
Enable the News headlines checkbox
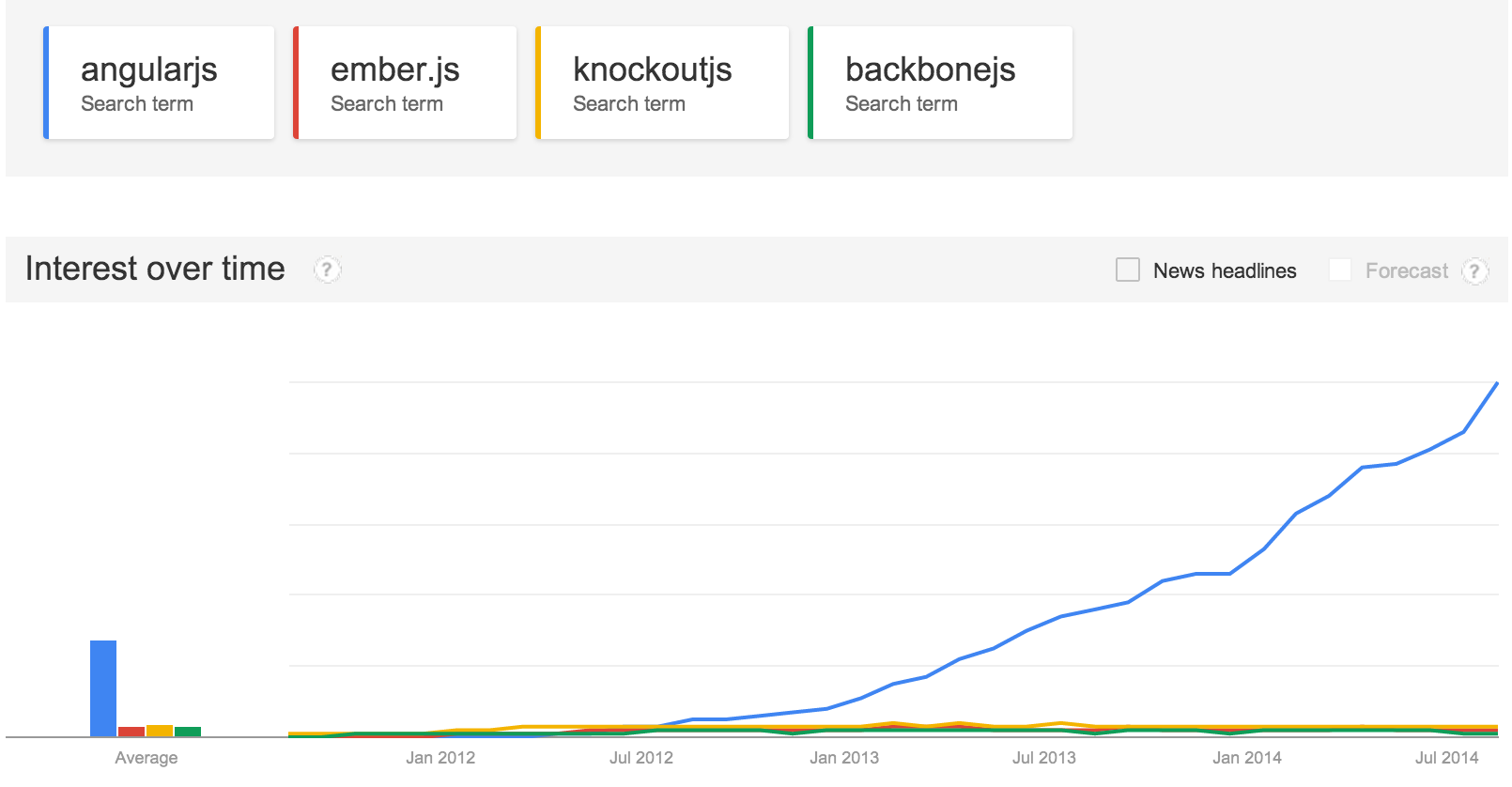pos(1128,270)
